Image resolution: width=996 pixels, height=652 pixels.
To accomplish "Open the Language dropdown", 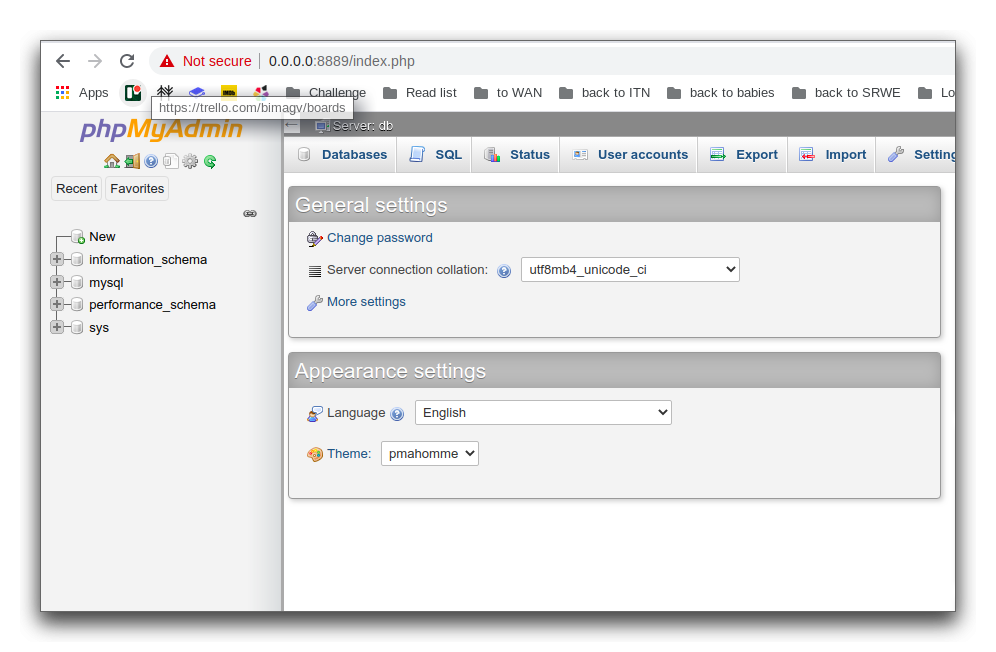I will point(543,412).
